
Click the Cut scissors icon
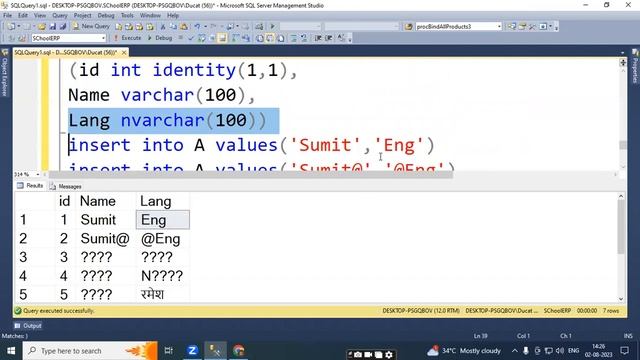click(163, 27)
